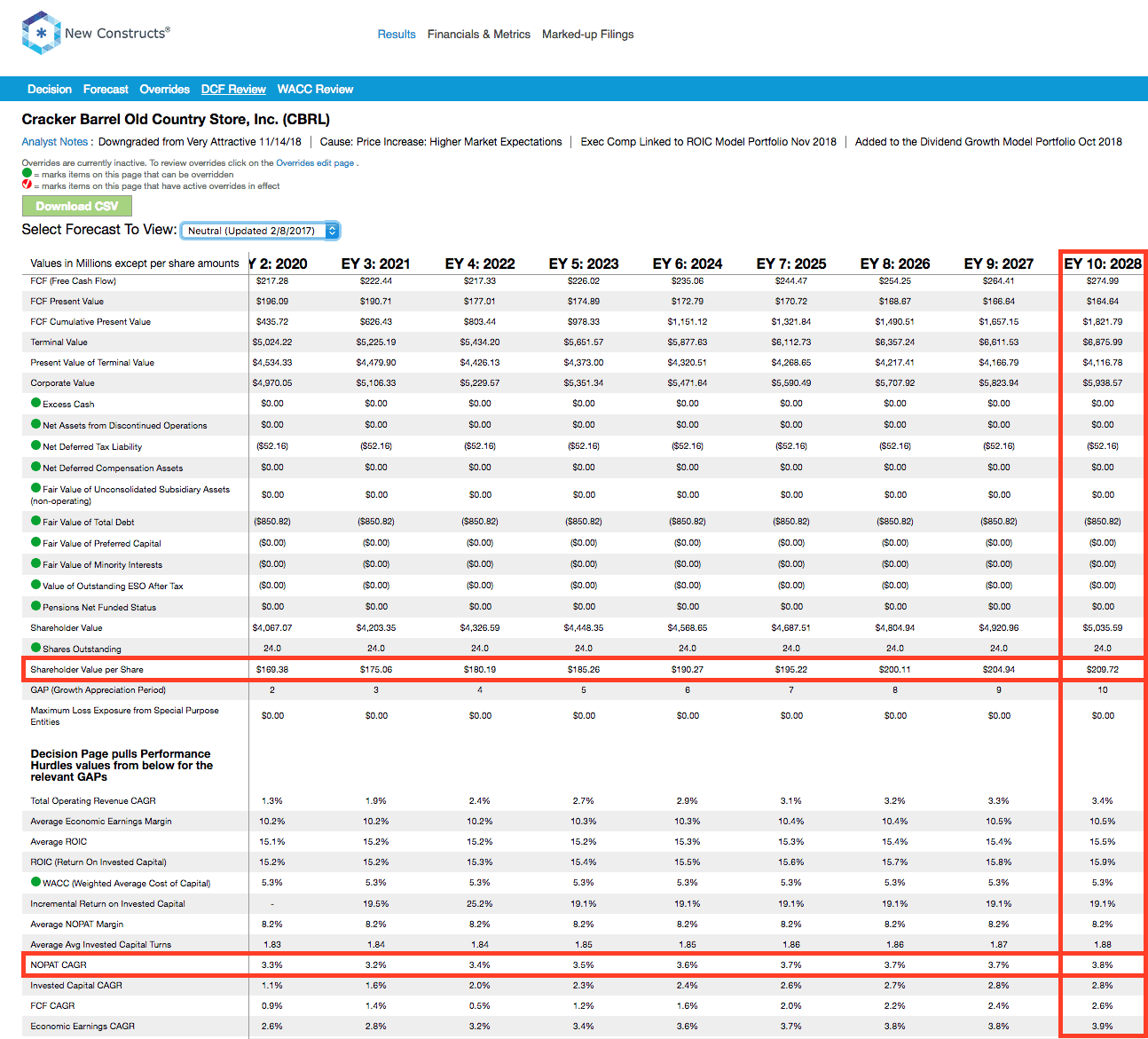
Task: Open the Overrides edit page link
Action: [x=315, y=163]
